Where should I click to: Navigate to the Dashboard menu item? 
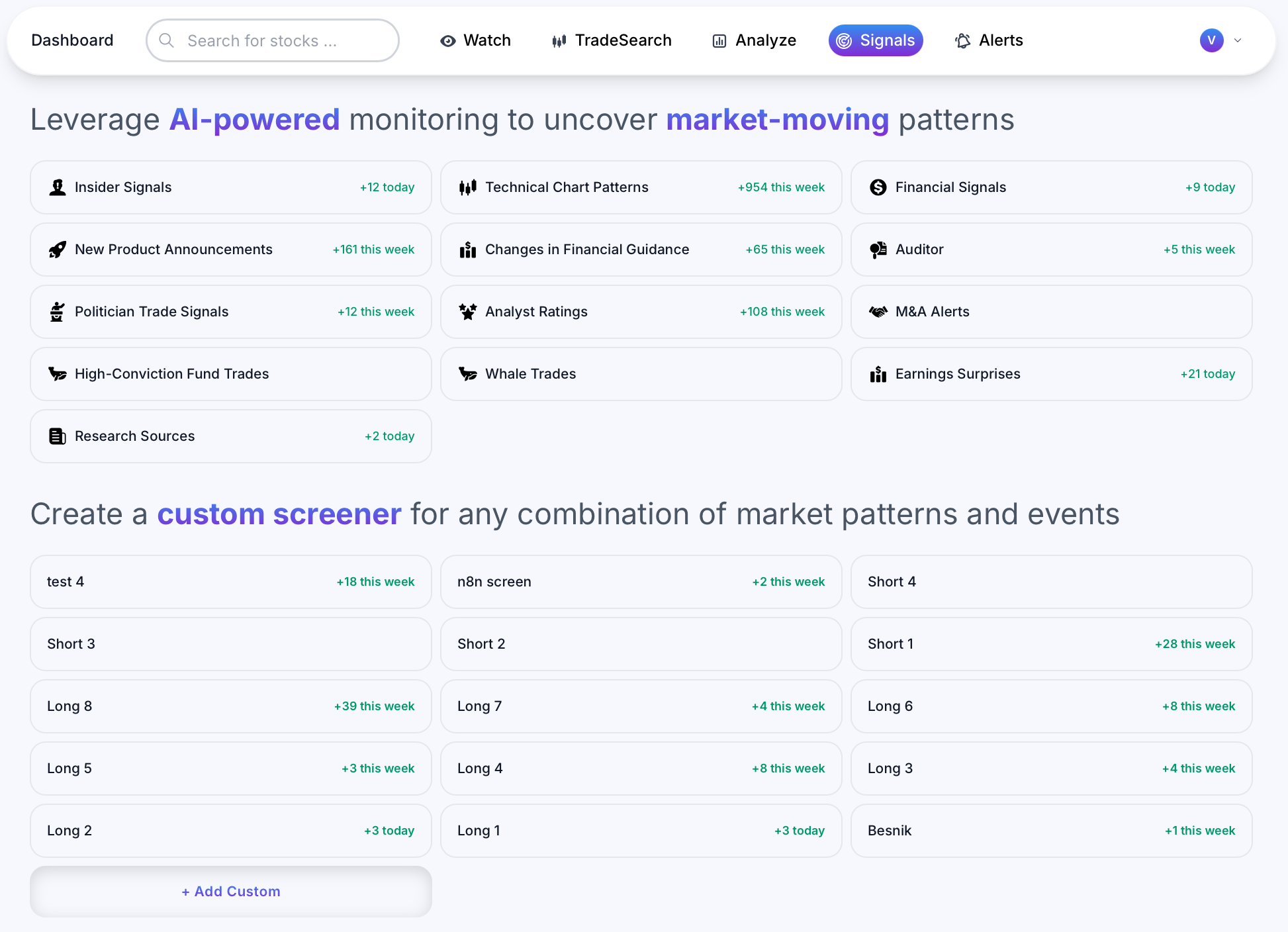(72, 40)
